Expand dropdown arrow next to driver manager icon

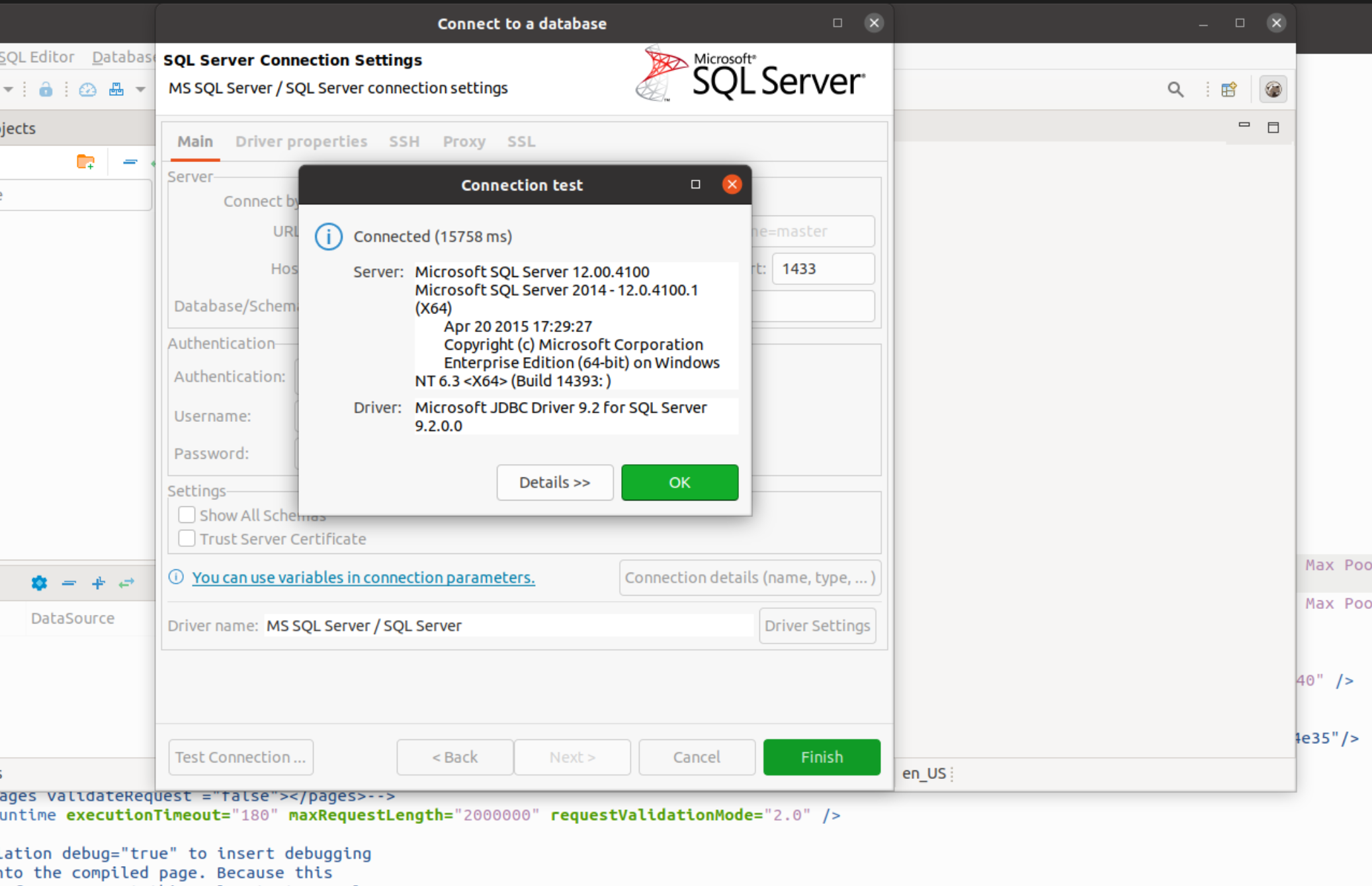pos(140,89)
